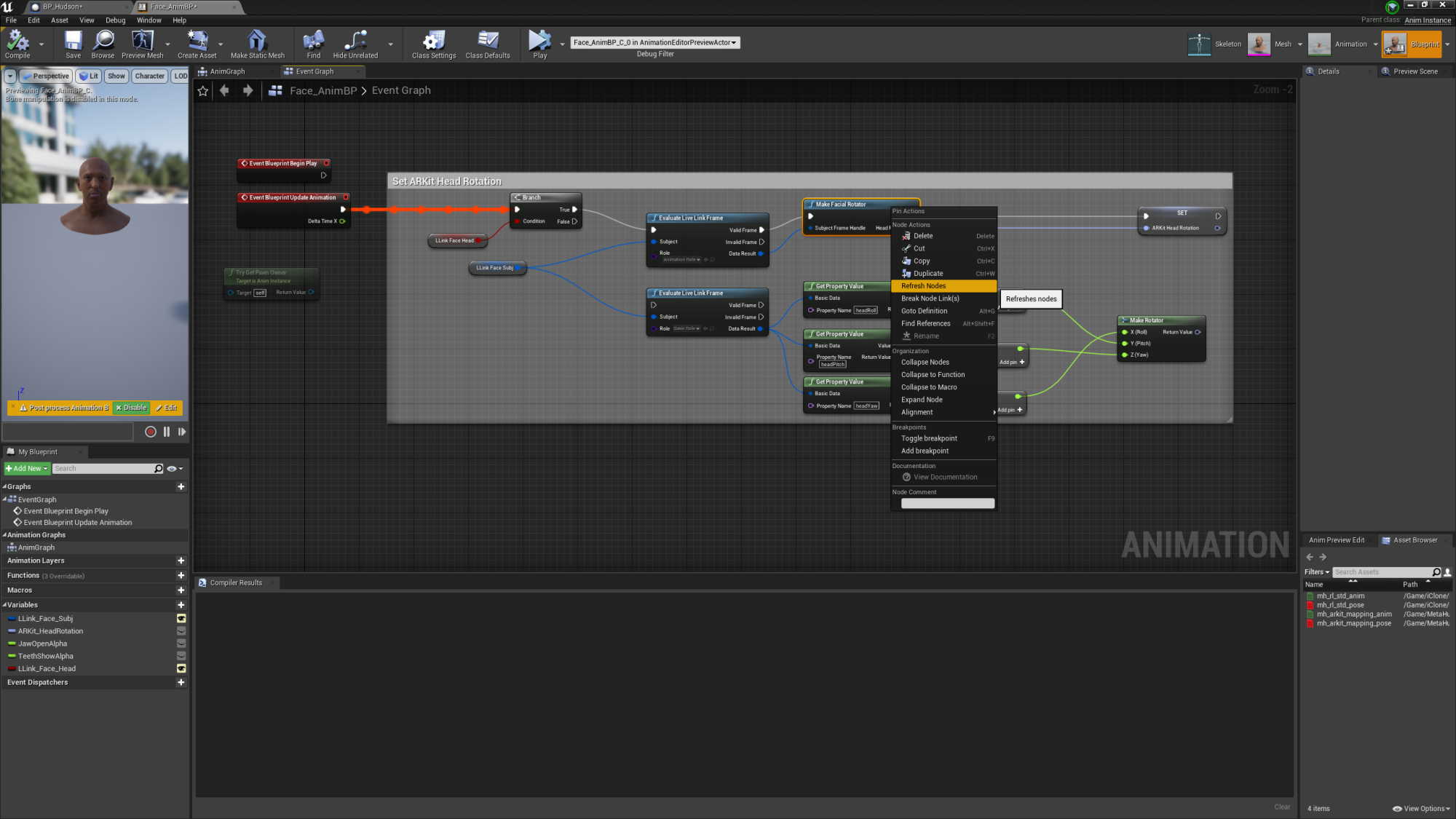Add a new event dispatcher
Viewport: 1456px width, 819px height.
click(x=181, y=683)
